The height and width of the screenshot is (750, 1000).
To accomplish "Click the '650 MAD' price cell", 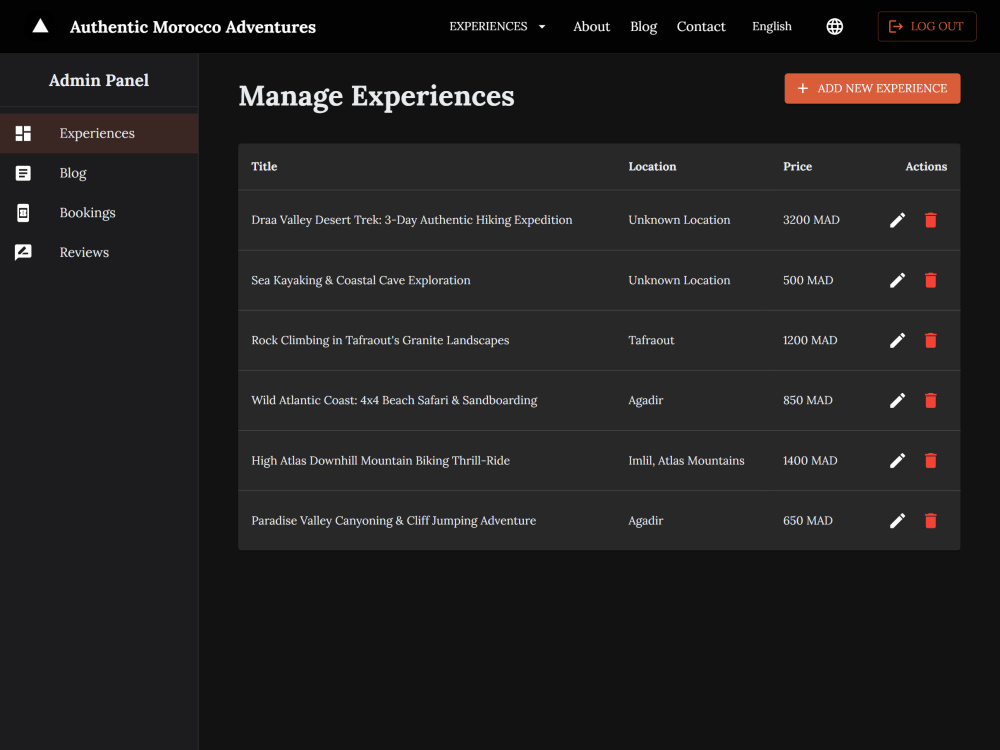I will click(808, 520).
